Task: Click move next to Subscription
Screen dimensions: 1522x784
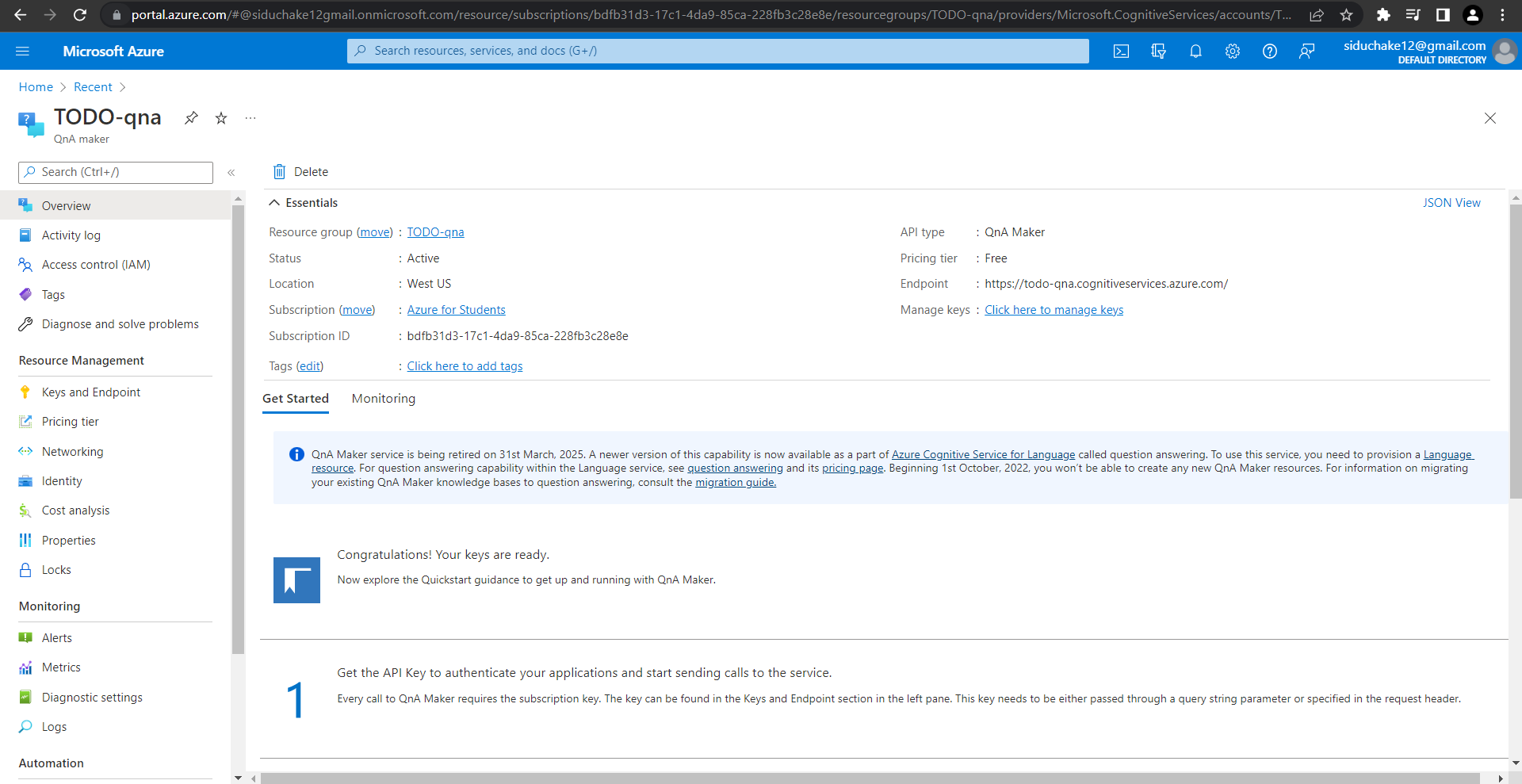Action: (x=357, y=310)
